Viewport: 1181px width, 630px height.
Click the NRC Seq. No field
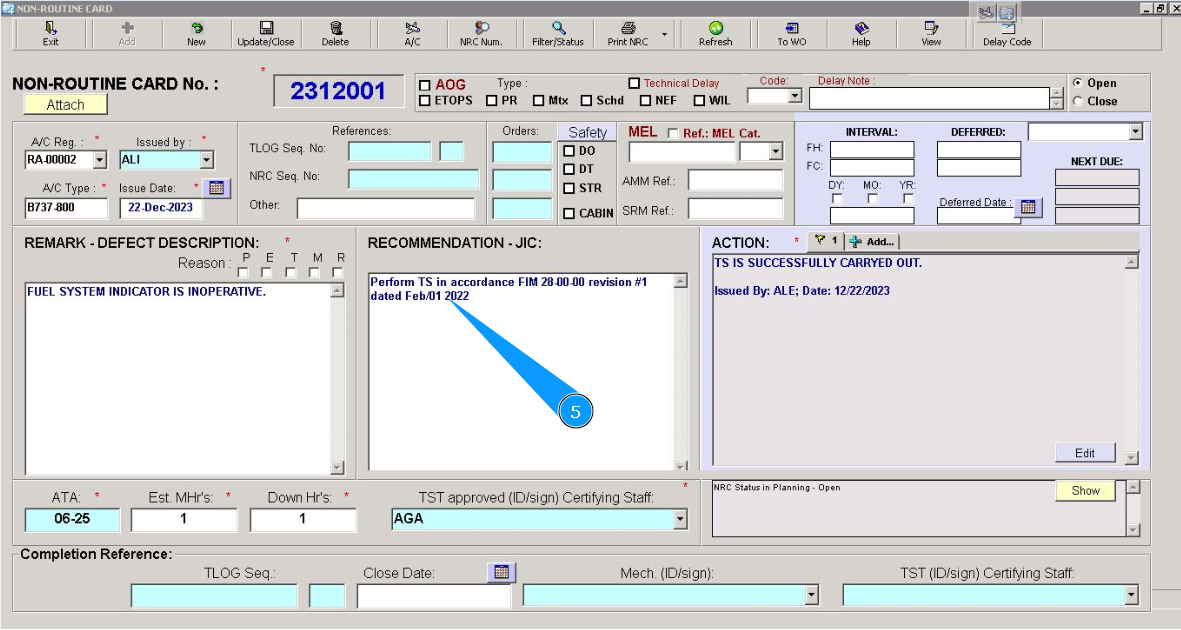[x=414, y=179]
